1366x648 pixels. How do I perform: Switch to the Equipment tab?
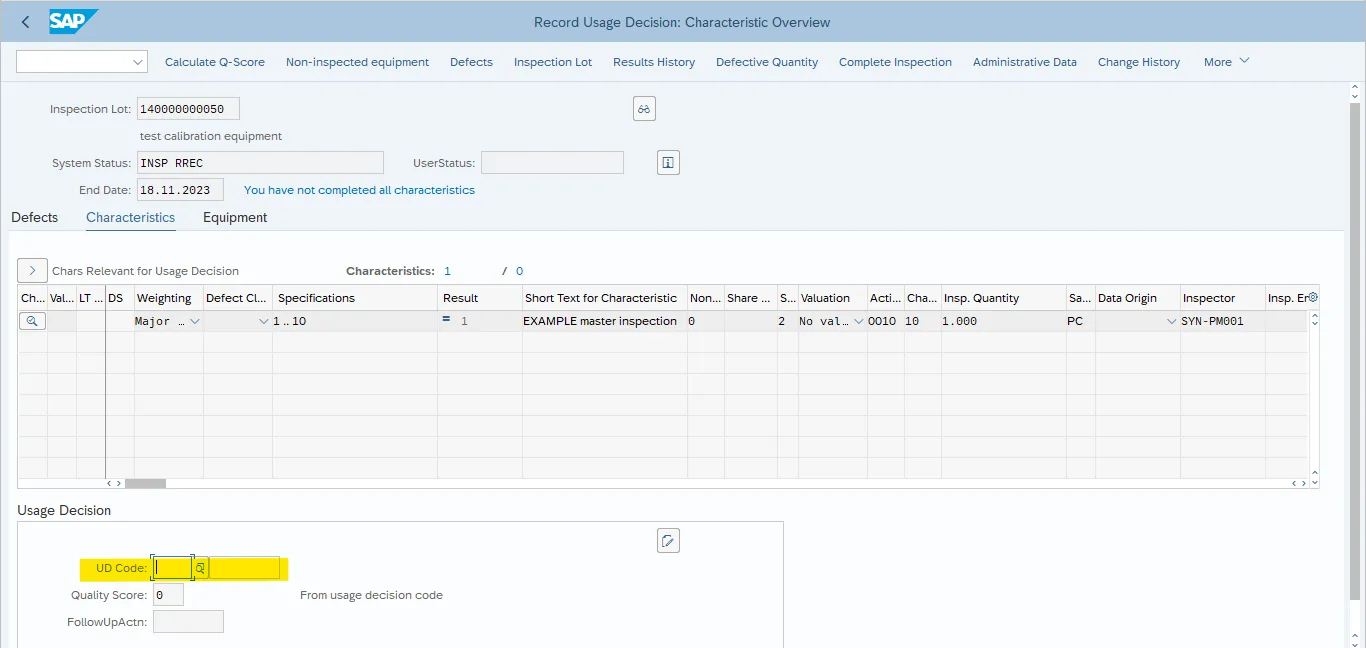click(235, 217)
